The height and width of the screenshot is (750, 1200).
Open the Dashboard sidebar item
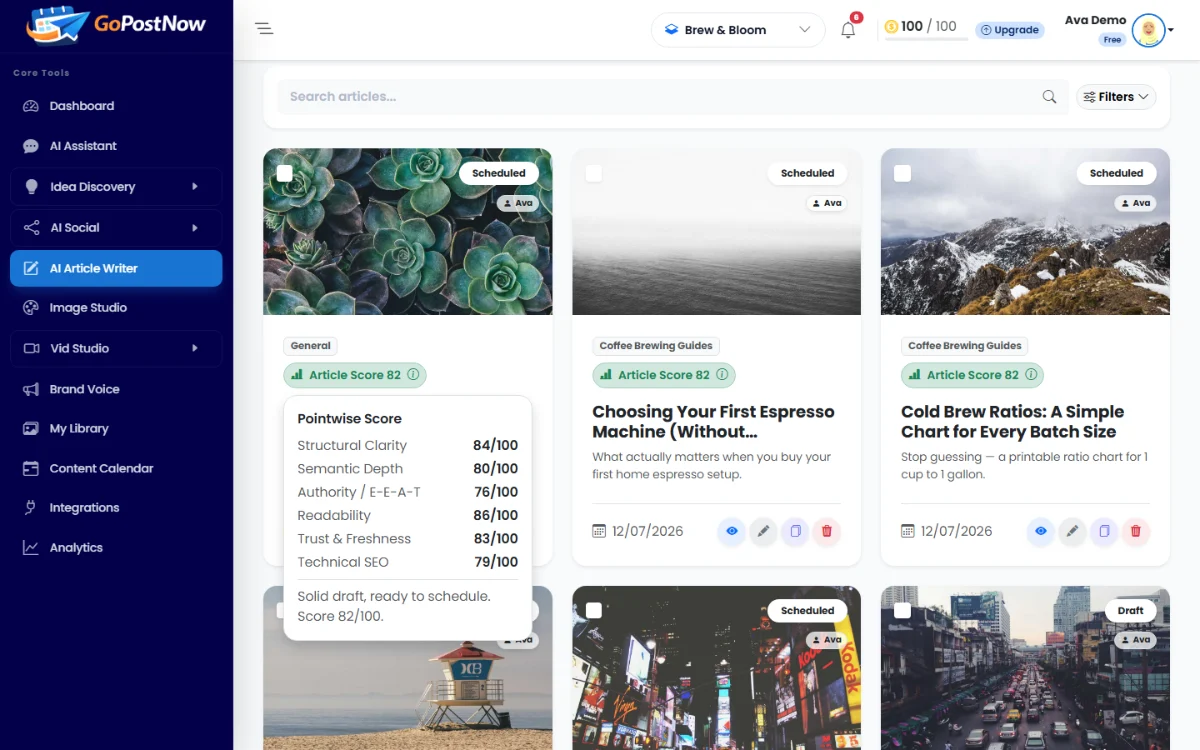pyautogui.click(x=116, y=106)
